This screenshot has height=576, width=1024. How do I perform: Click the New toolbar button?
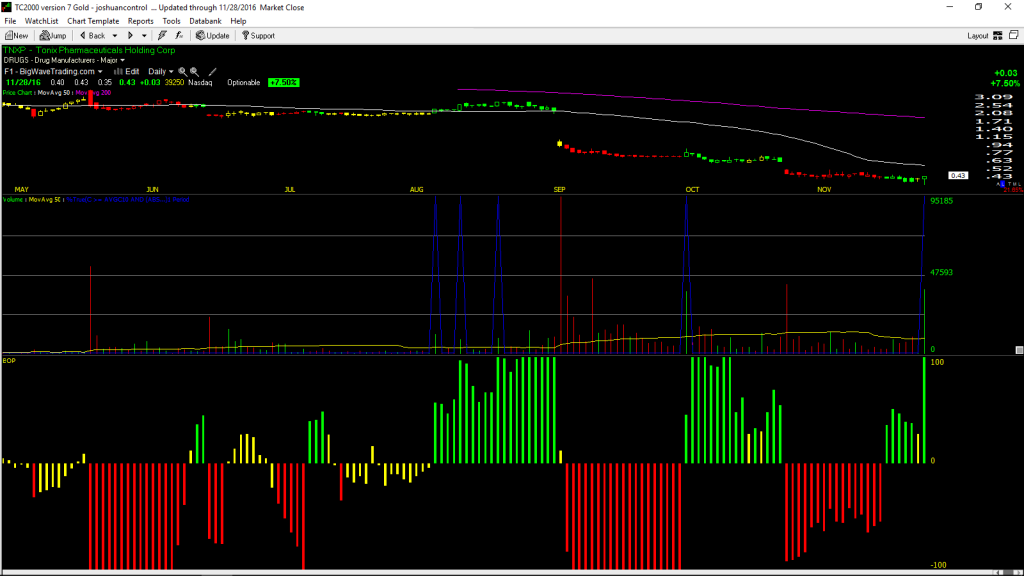click(16, 36)
